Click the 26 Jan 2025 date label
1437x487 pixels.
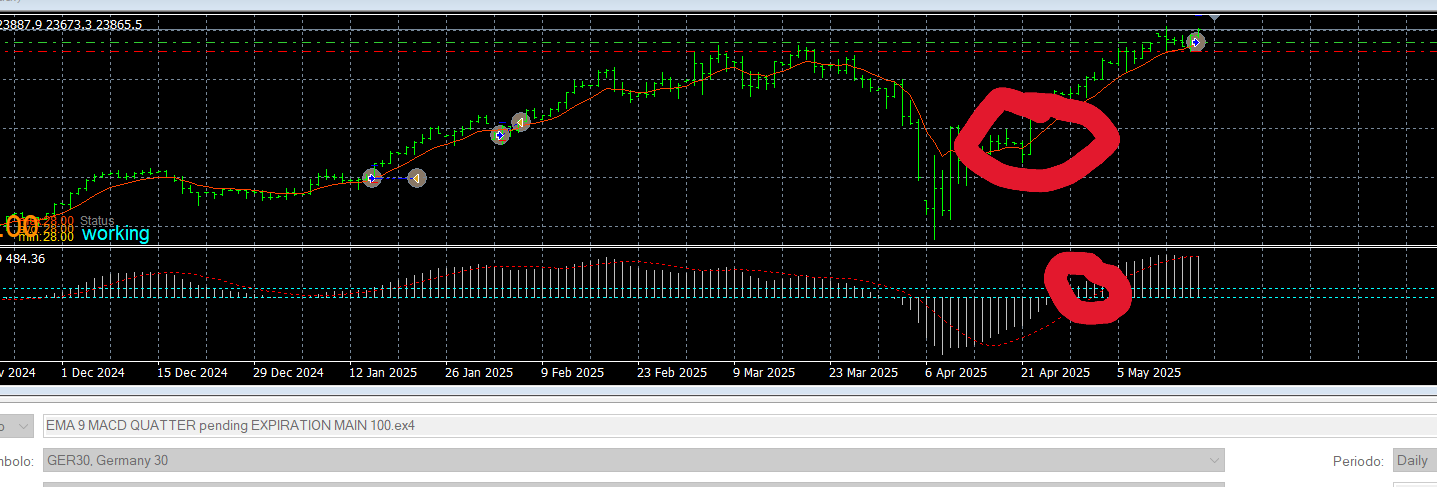pyautogui.click(x=479, y=373)
